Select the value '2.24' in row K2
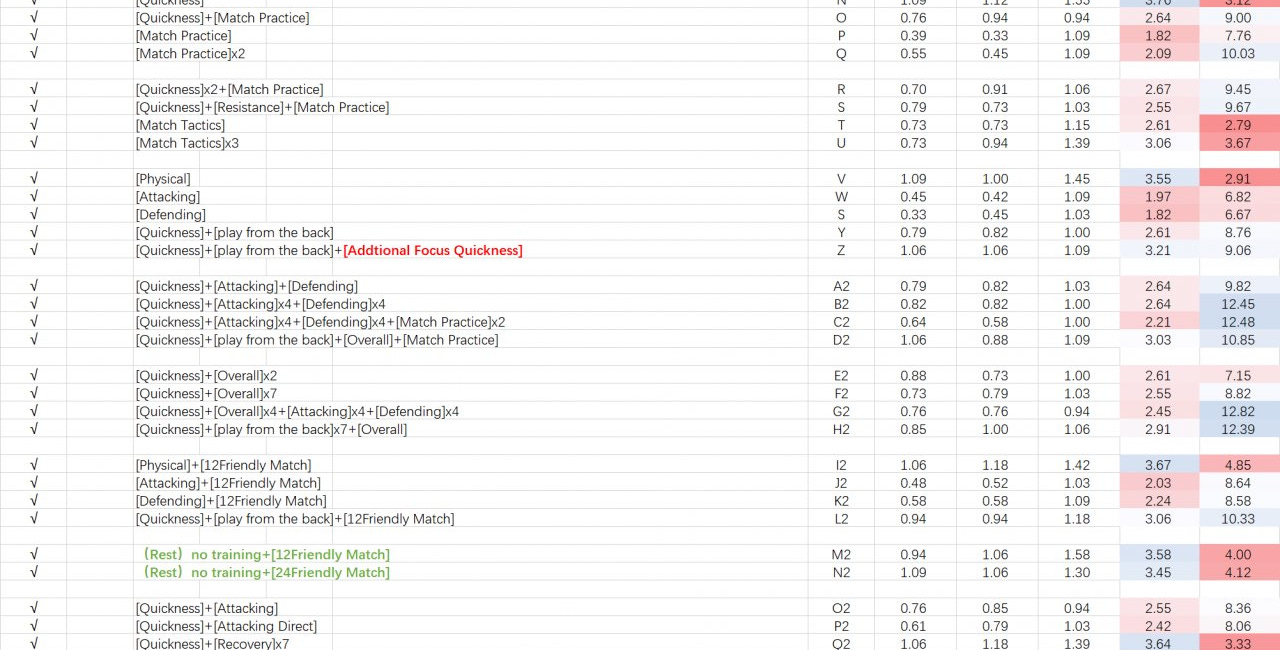1280x650 pixels. coord(1158,501)
